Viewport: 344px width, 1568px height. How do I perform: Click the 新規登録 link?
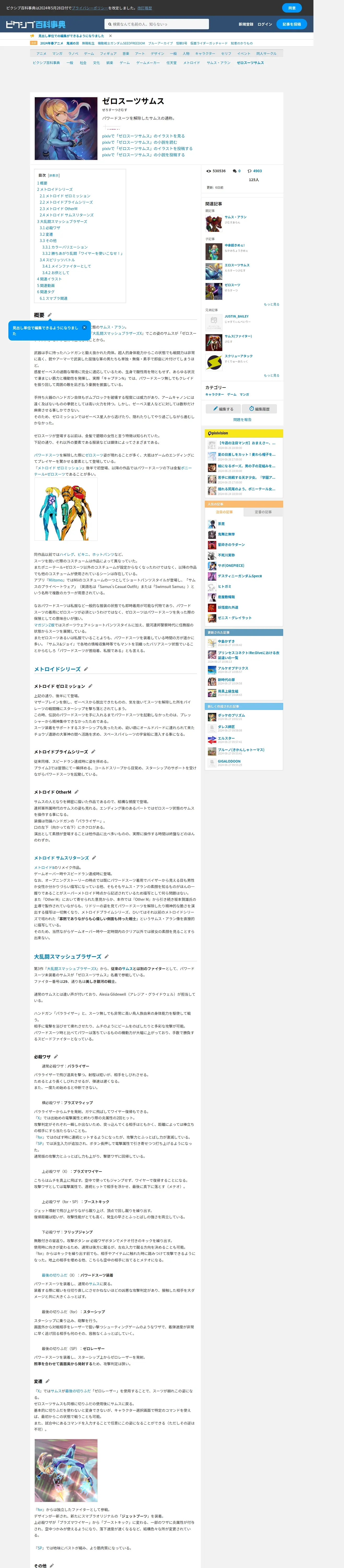click(x=246, y=24)
